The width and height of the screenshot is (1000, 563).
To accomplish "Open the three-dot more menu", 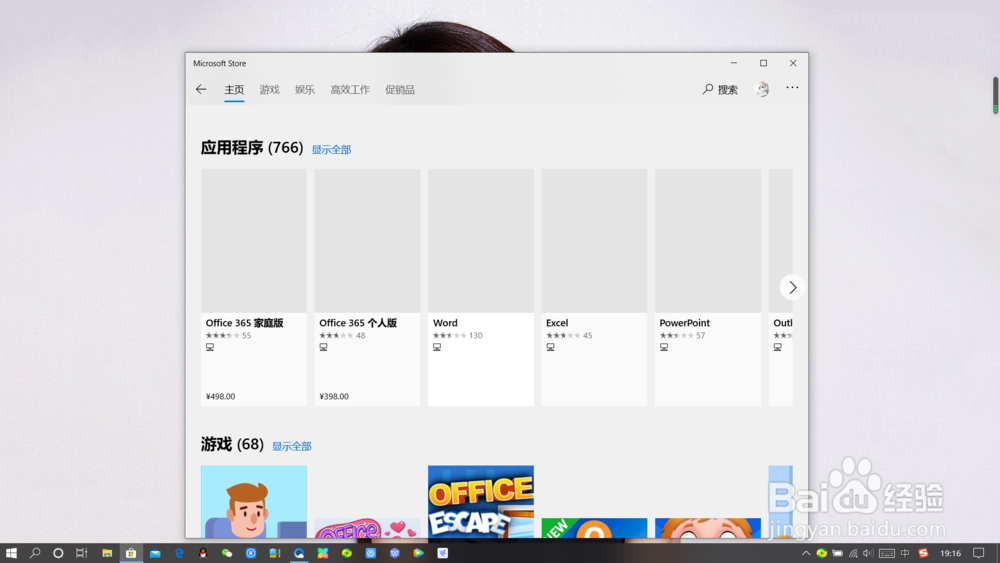I will [792, 87].
